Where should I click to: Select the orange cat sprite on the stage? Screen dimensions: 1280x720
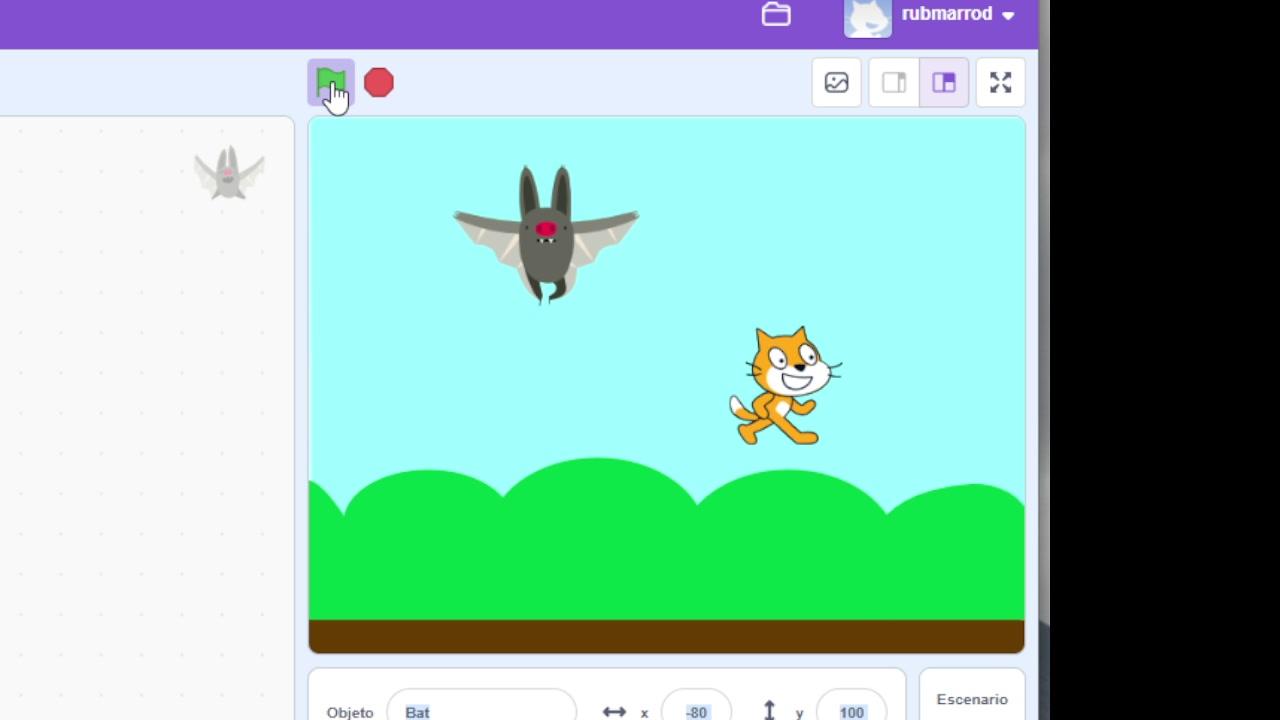(785, 387)
